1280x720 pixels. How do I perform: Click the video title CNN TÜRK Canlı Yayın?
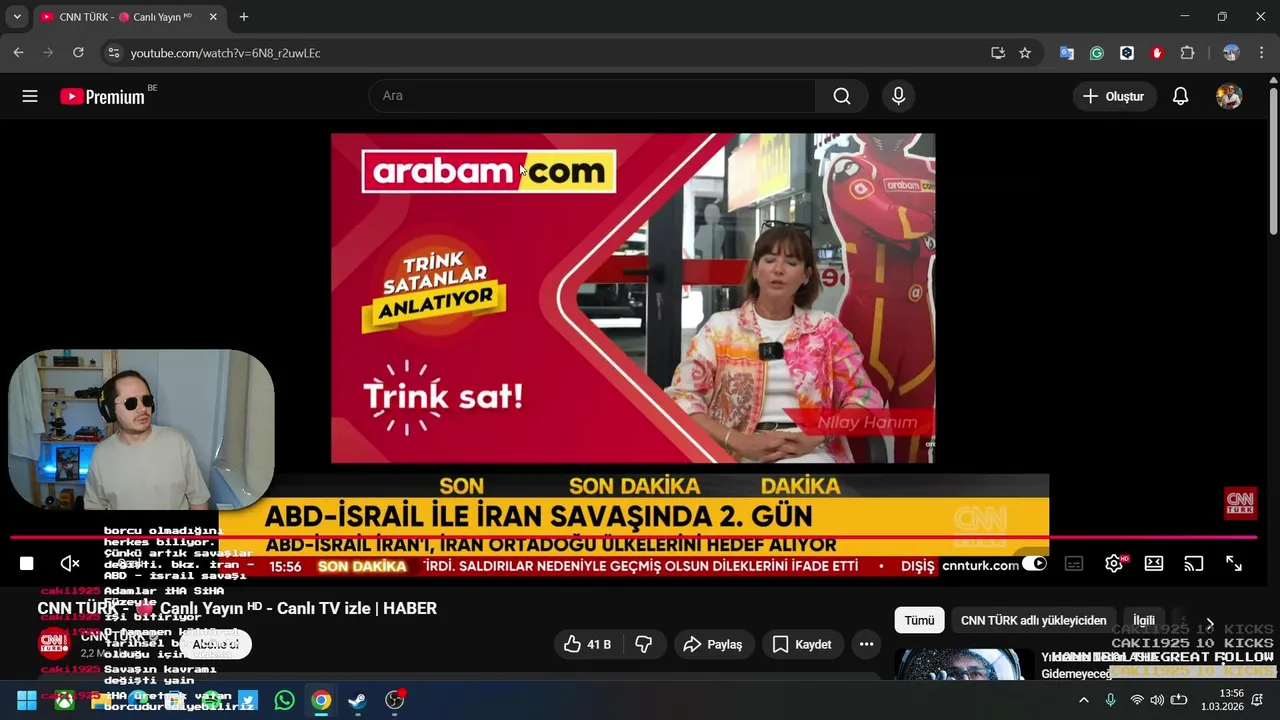[237, 608]
